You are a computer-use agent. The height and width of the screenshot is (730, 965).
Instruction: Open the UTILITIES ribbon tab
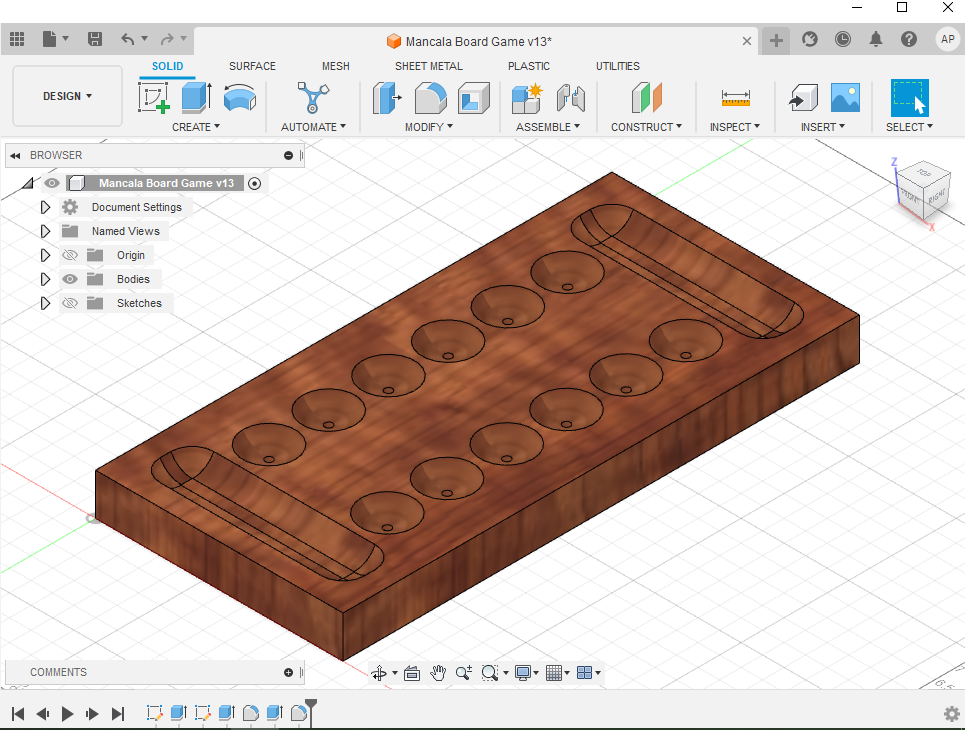tap(617, 66)
